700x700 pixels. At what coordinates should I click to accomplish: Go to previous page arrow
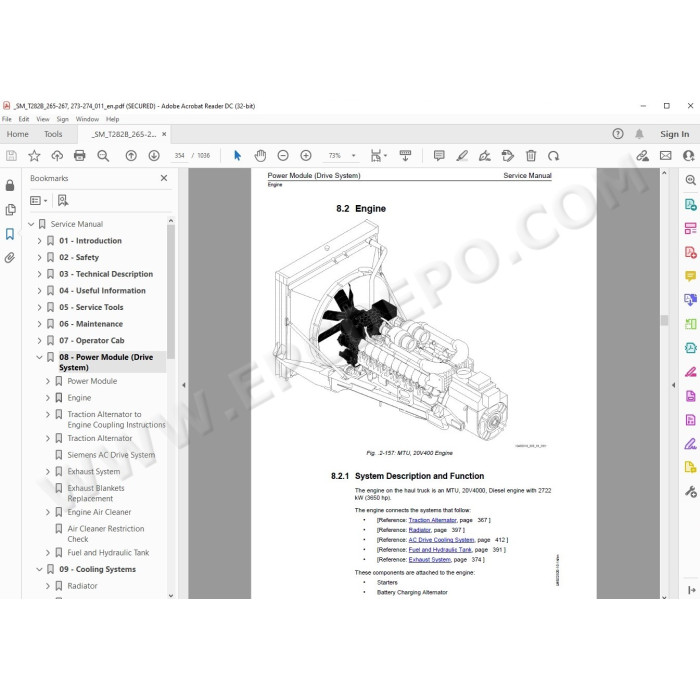click(131, 155)
